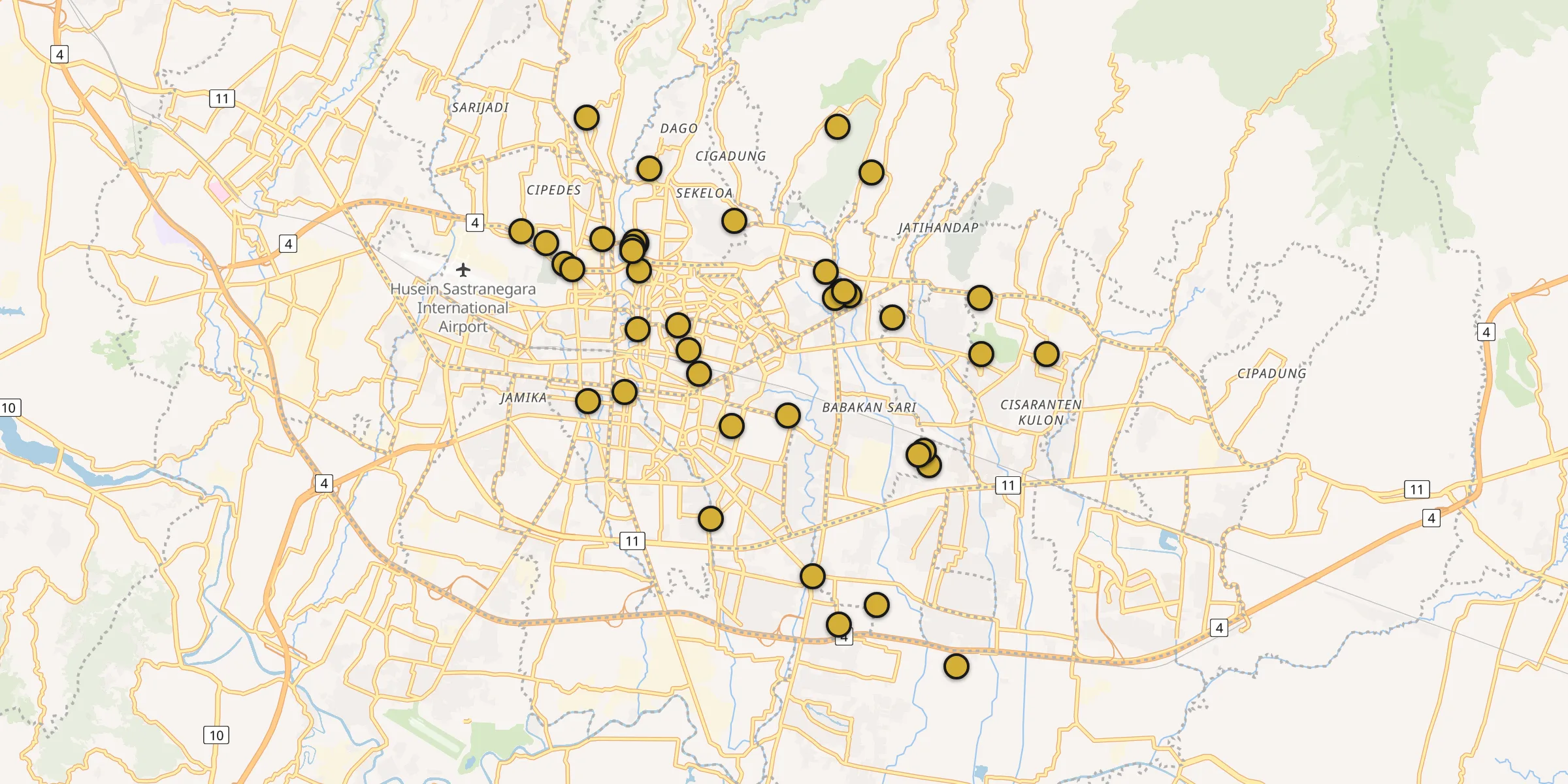Click the JATIHANDAP district label
Viewport: 1568px width, 784px height.
938,228
